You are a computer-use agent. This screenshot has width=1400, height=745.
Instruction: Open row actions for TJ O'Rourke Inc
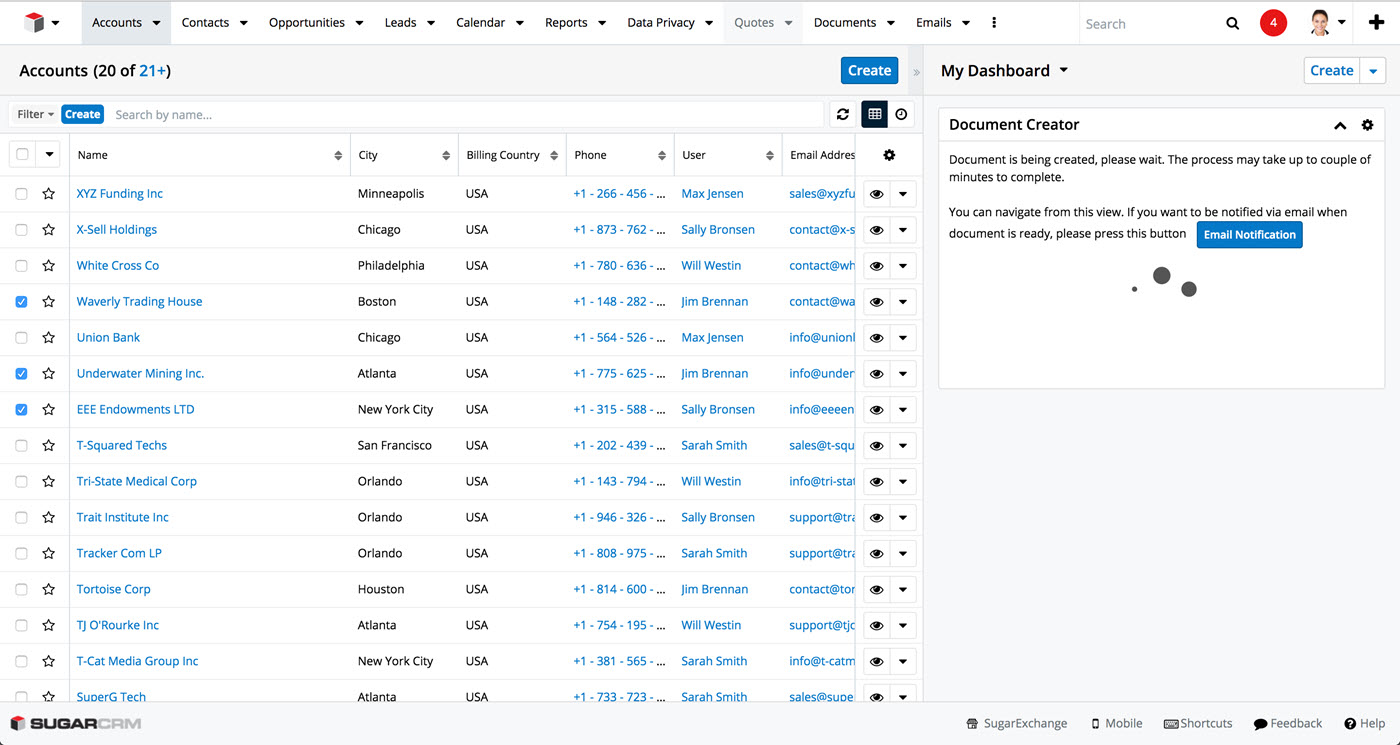click(903, 626)
